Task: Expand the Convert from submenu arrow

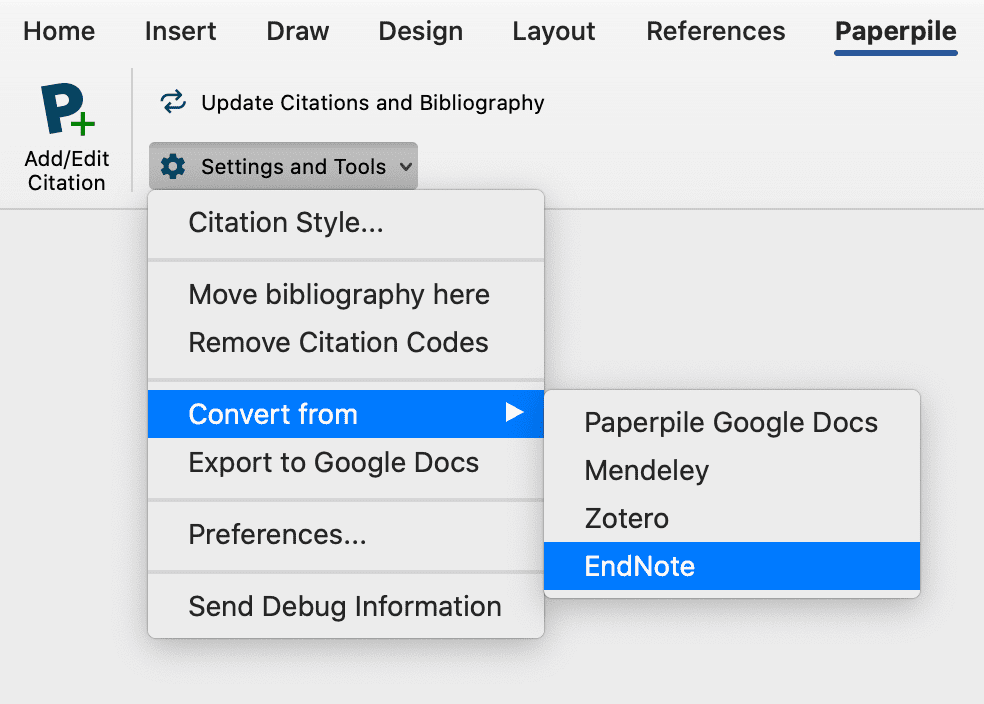Action: point(514,413)
